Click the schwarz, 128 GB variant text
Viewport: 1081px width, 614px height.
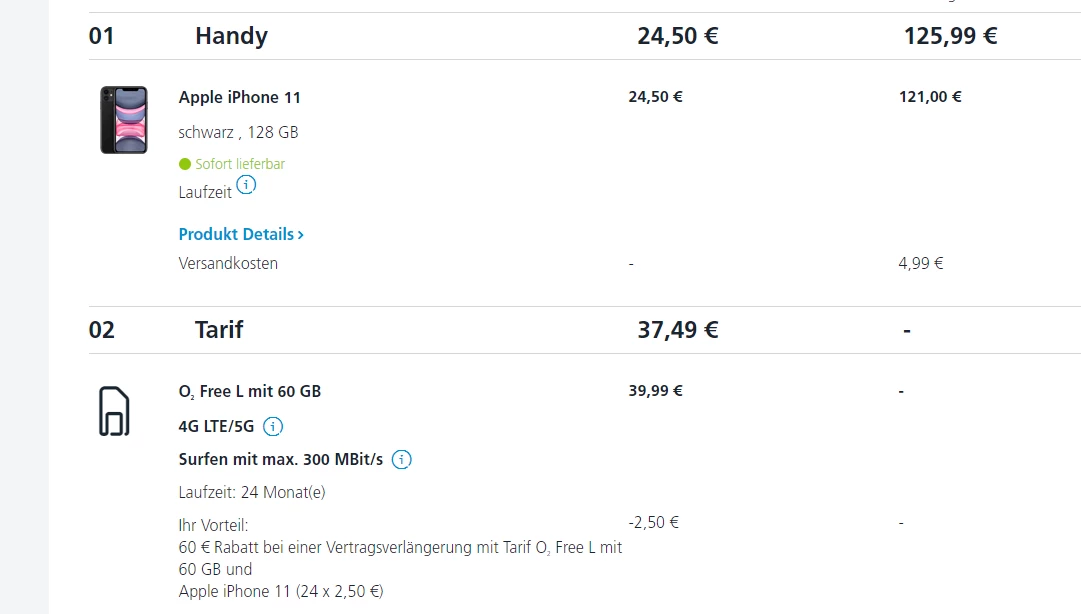[238, 132]
